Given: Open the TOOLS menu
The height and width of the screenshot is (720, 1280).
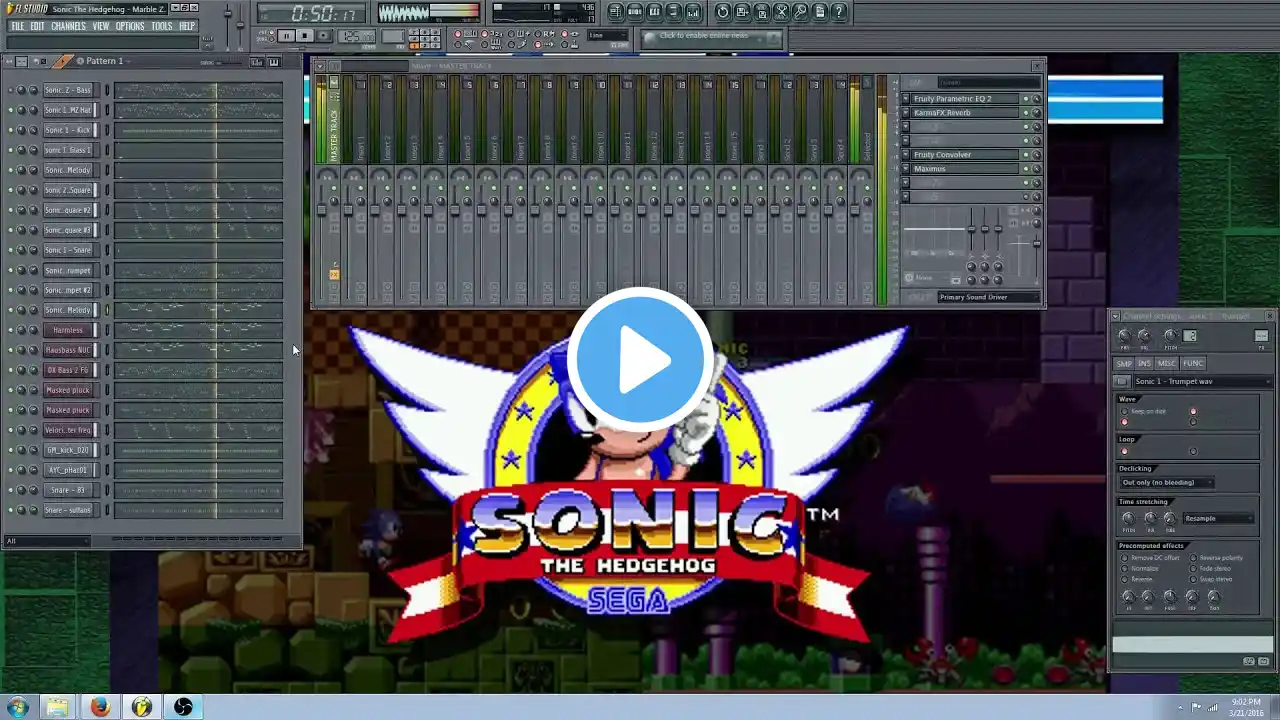Looking at the screenshot, I should tap(162, 26).
